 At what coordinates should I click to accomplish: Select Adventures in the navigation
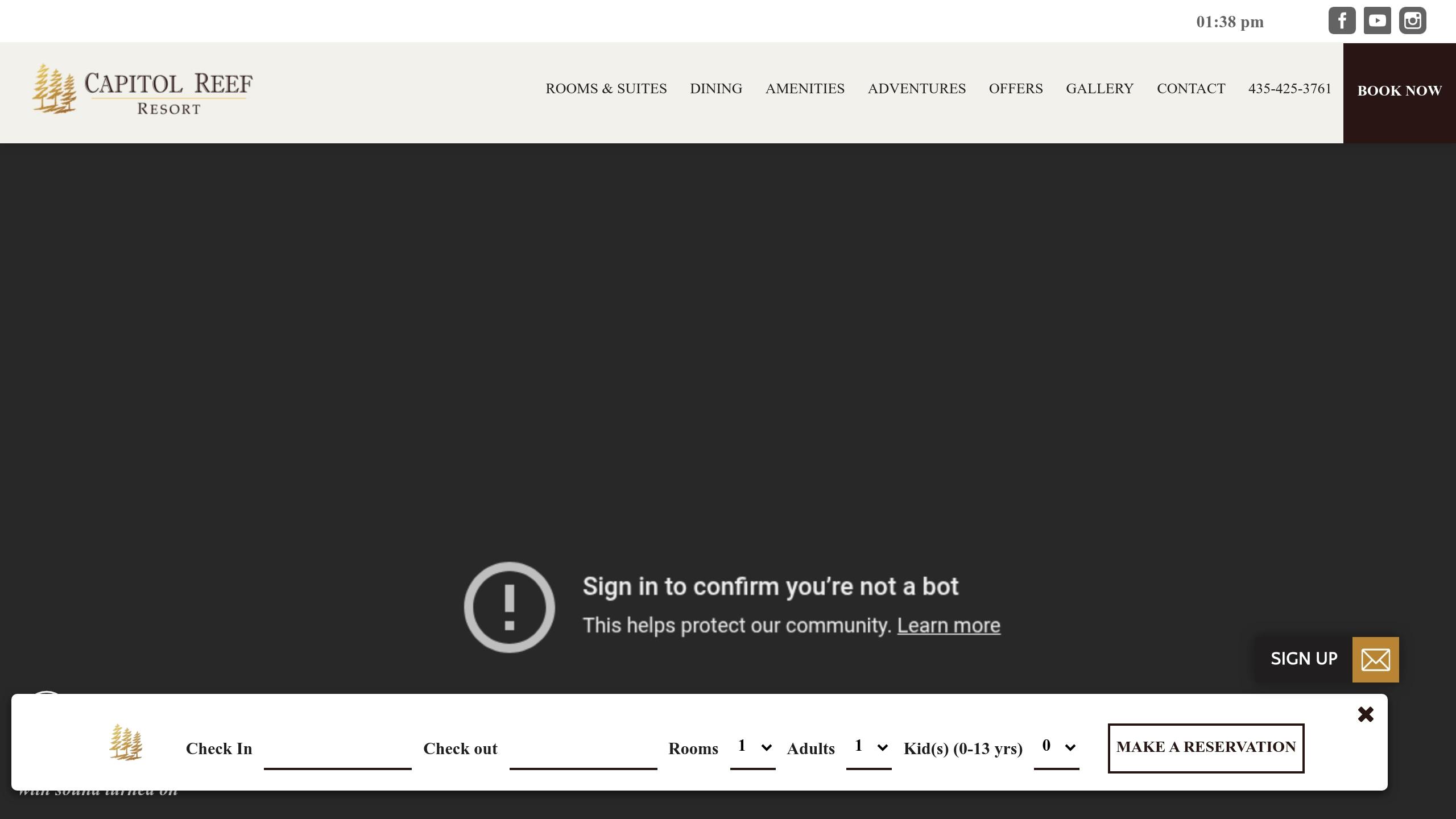tap(917, 89)
